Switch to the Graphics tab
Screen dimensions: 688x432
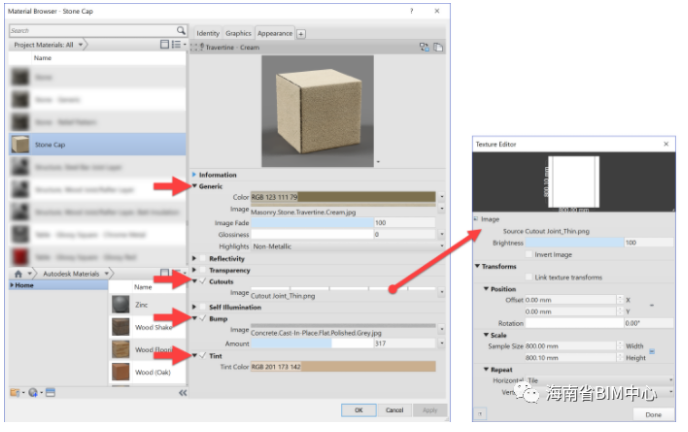tap(238, 33)
